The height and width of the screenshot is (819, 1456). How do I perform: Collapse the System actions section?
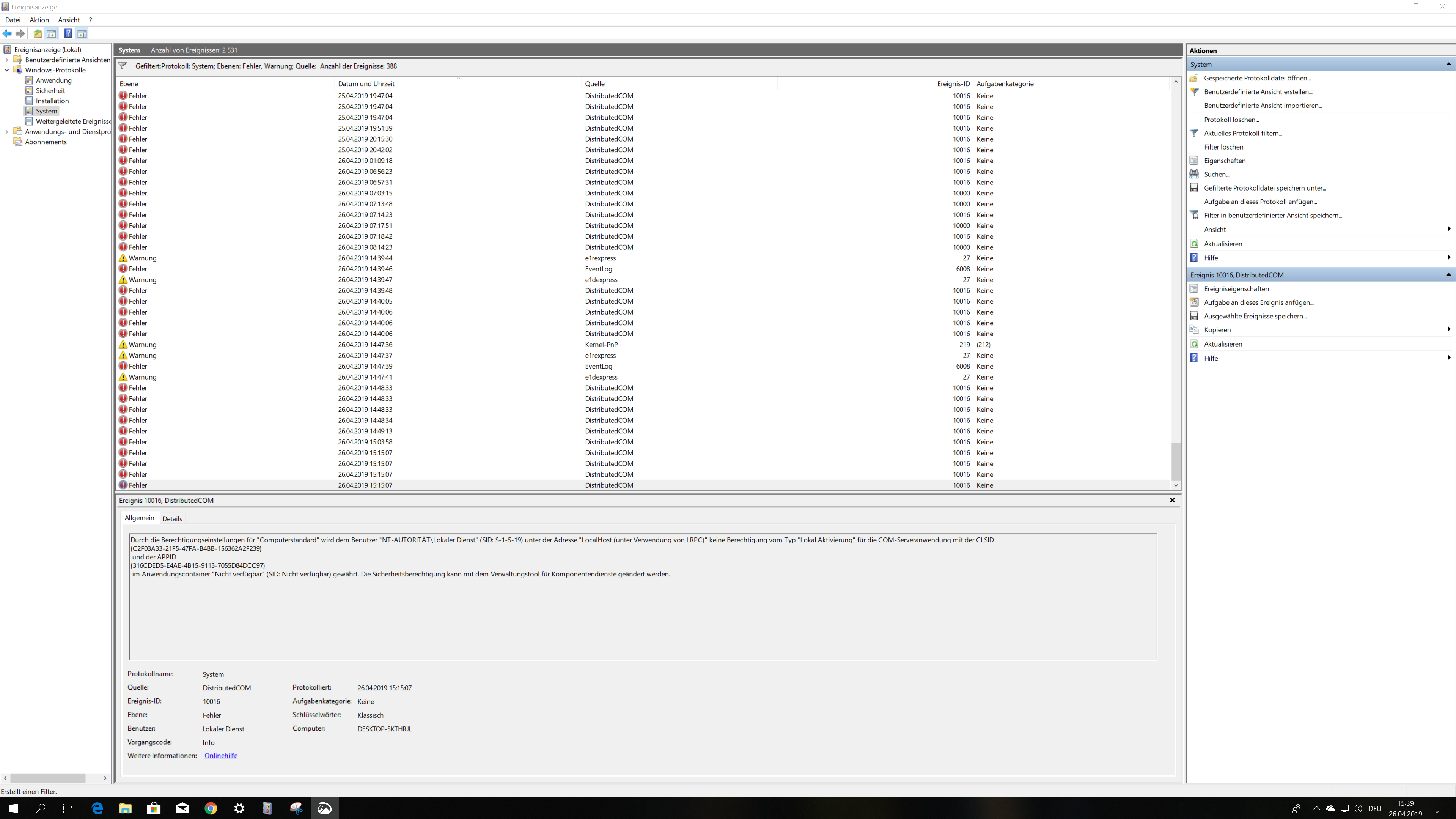1448,65
